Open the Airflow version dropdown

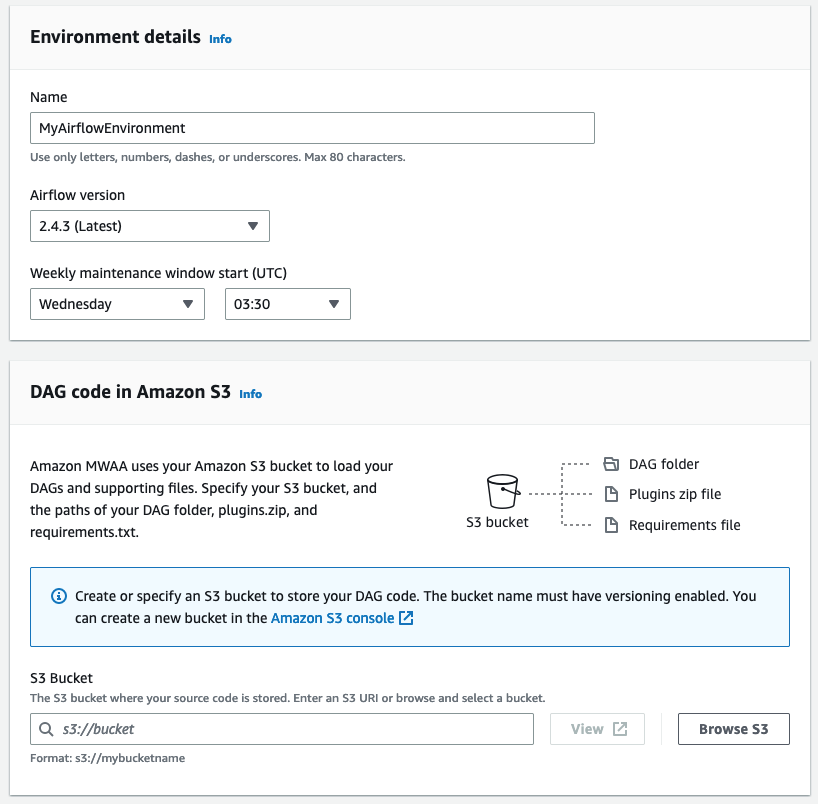point(150,226)
